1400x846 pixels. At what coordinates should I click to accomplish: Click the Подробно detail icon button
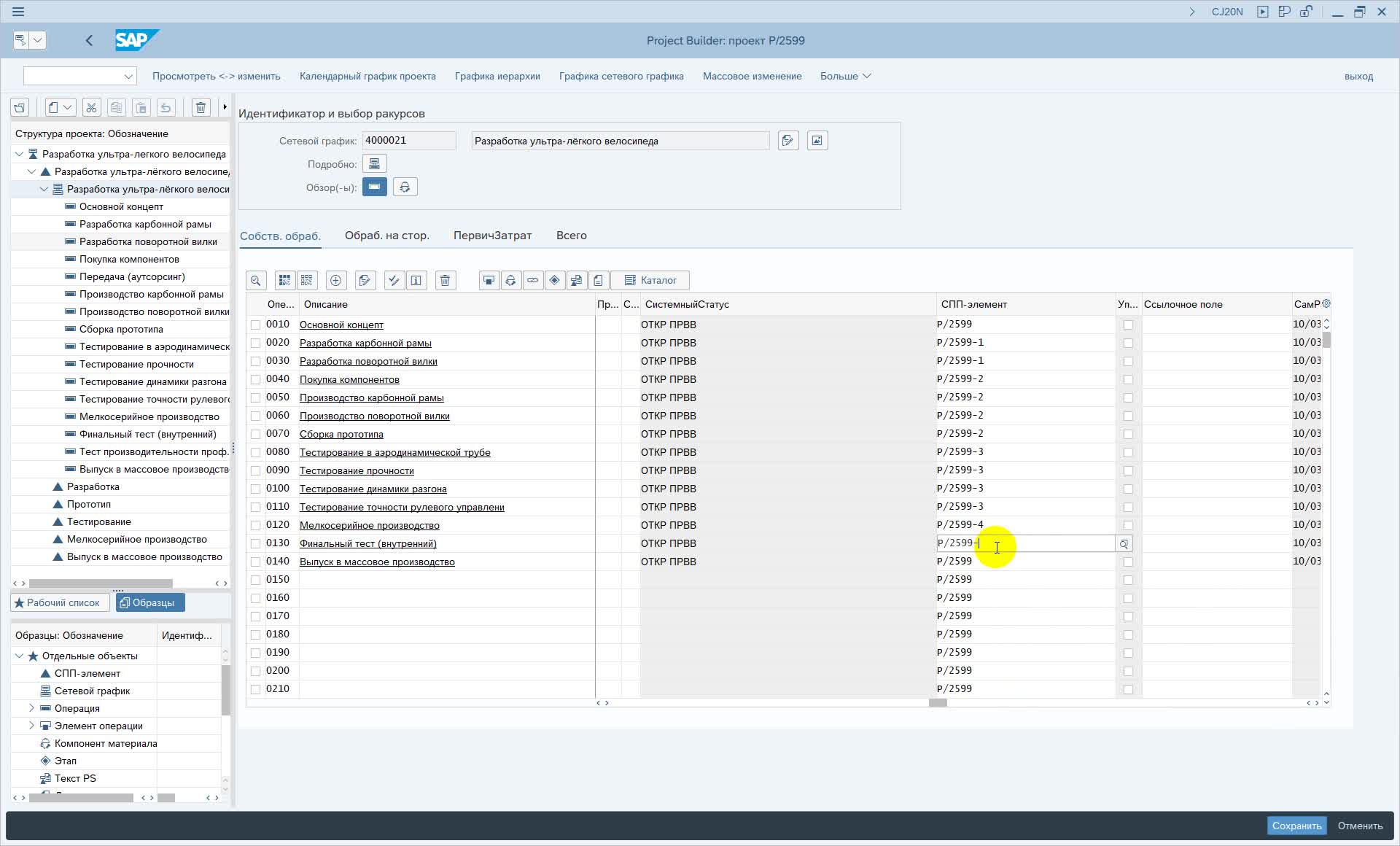375,163
